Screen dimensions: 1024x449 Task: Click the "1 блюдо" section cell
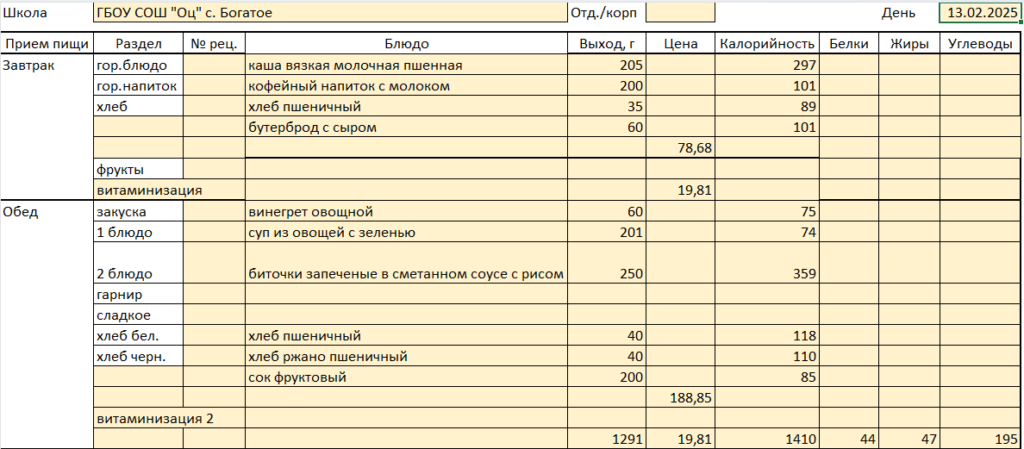(x=138, y=233)
